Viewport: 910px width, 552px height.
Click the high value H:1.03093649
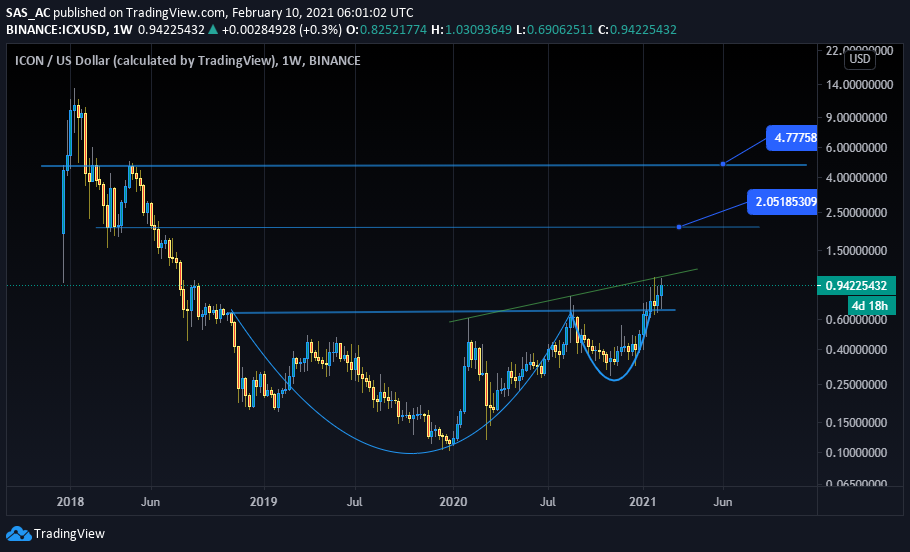point(471,29)
